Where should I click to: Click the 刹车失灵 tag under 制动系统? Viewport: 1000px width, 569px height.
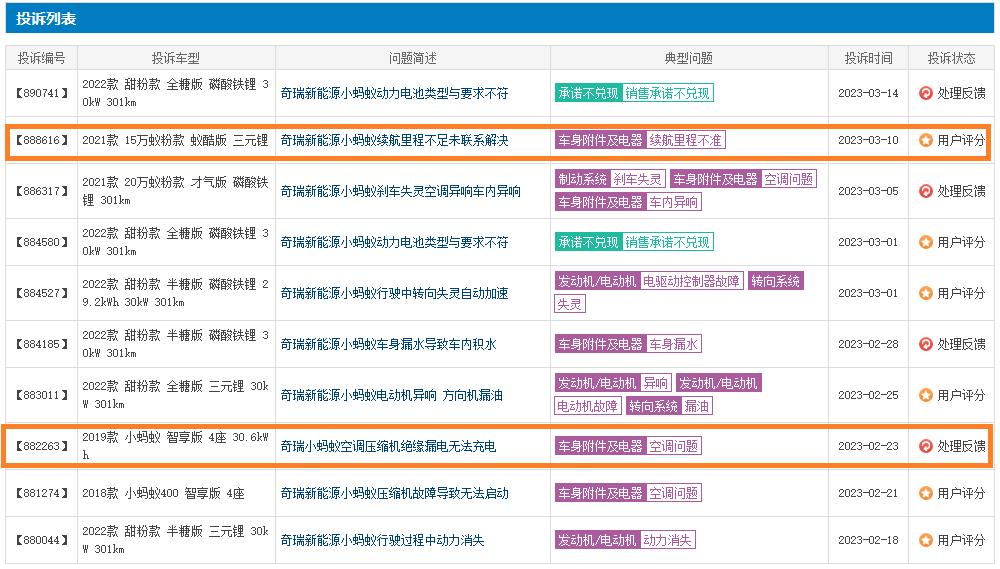pyautogui.click(x=637, y=179)
